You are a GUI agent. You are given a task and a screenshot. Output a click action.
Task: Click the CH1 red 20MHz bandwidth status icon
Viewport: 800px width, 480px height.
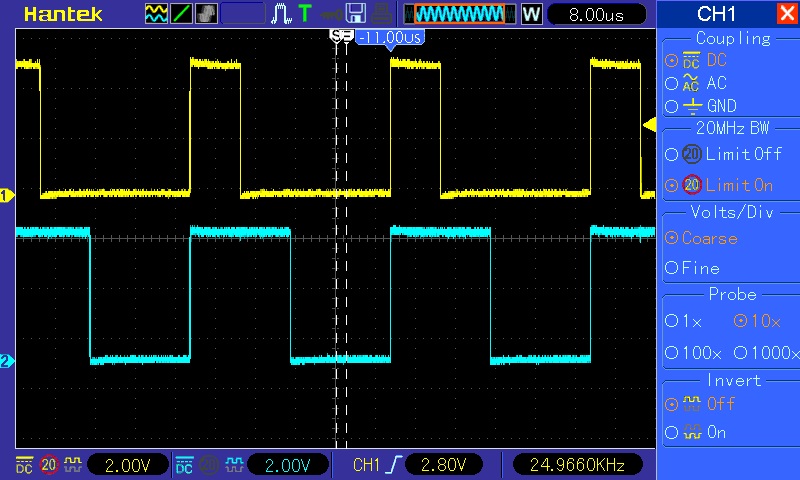coord(49,465)
